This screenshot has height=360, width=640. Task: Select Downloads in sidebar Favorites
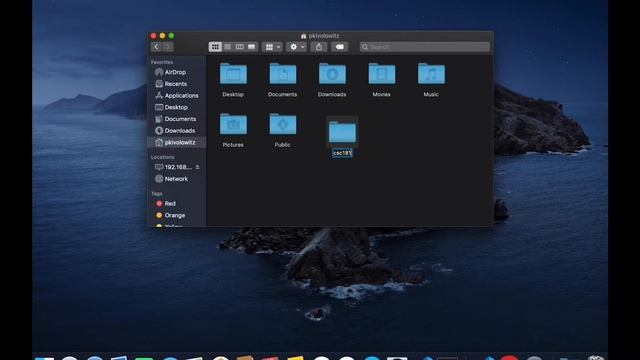(x=176, y=131)
